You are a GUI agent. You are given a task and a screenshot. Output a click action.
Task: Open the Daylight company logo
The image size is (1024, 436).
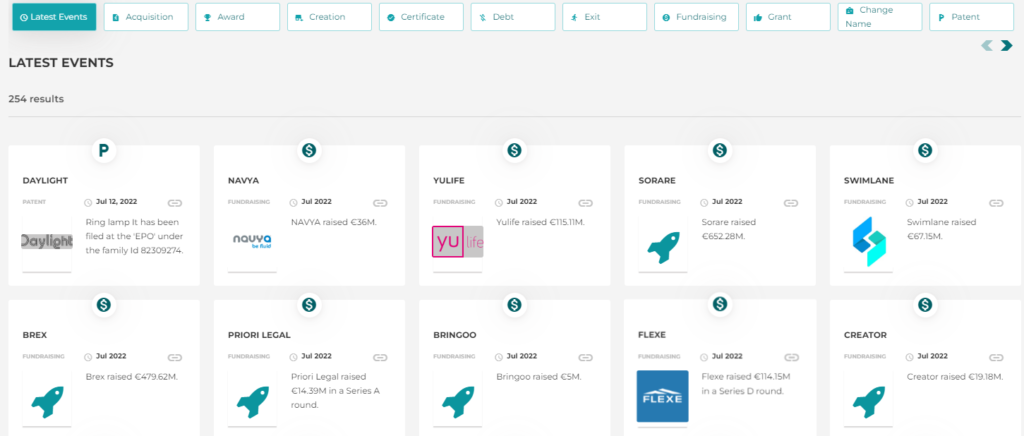[x=46, y=241]
